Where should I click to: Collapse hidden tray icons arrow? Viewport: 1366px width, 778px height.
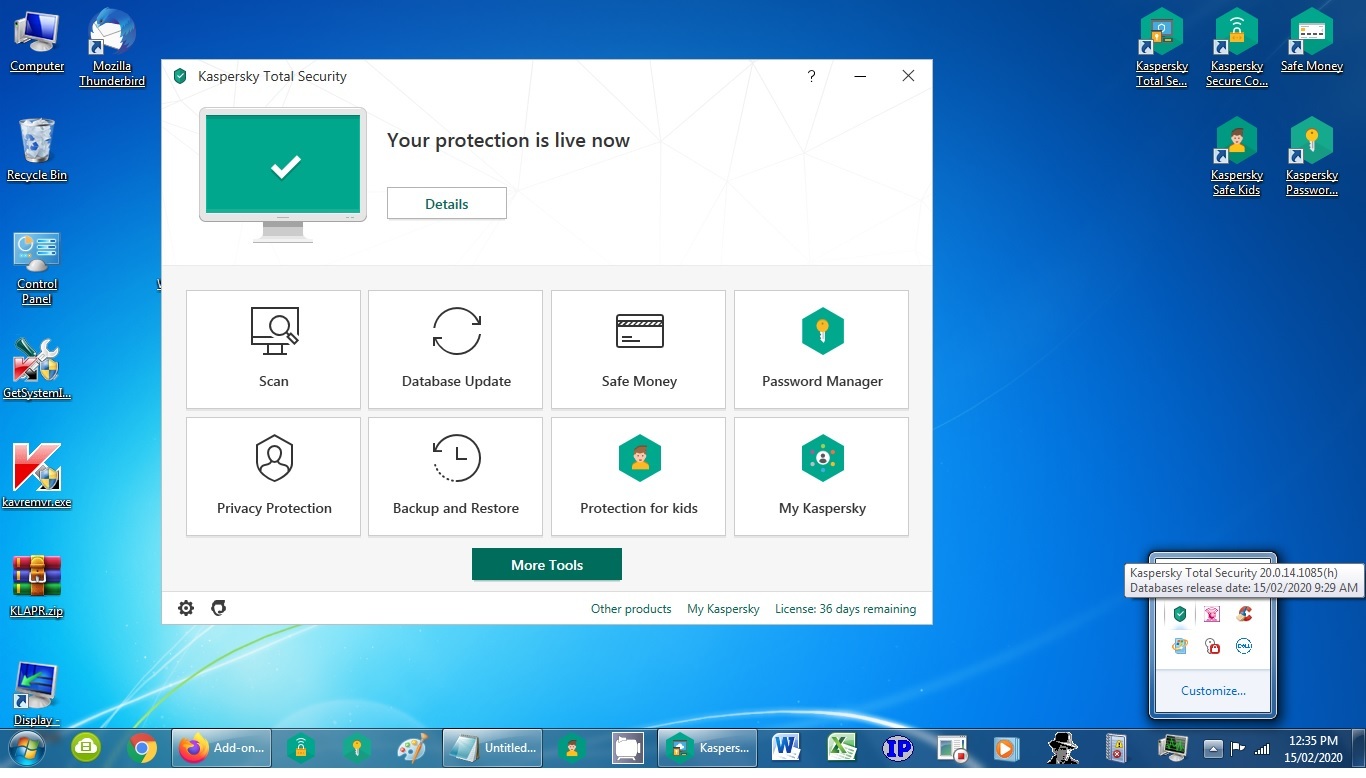click(x=1213, y=748)
